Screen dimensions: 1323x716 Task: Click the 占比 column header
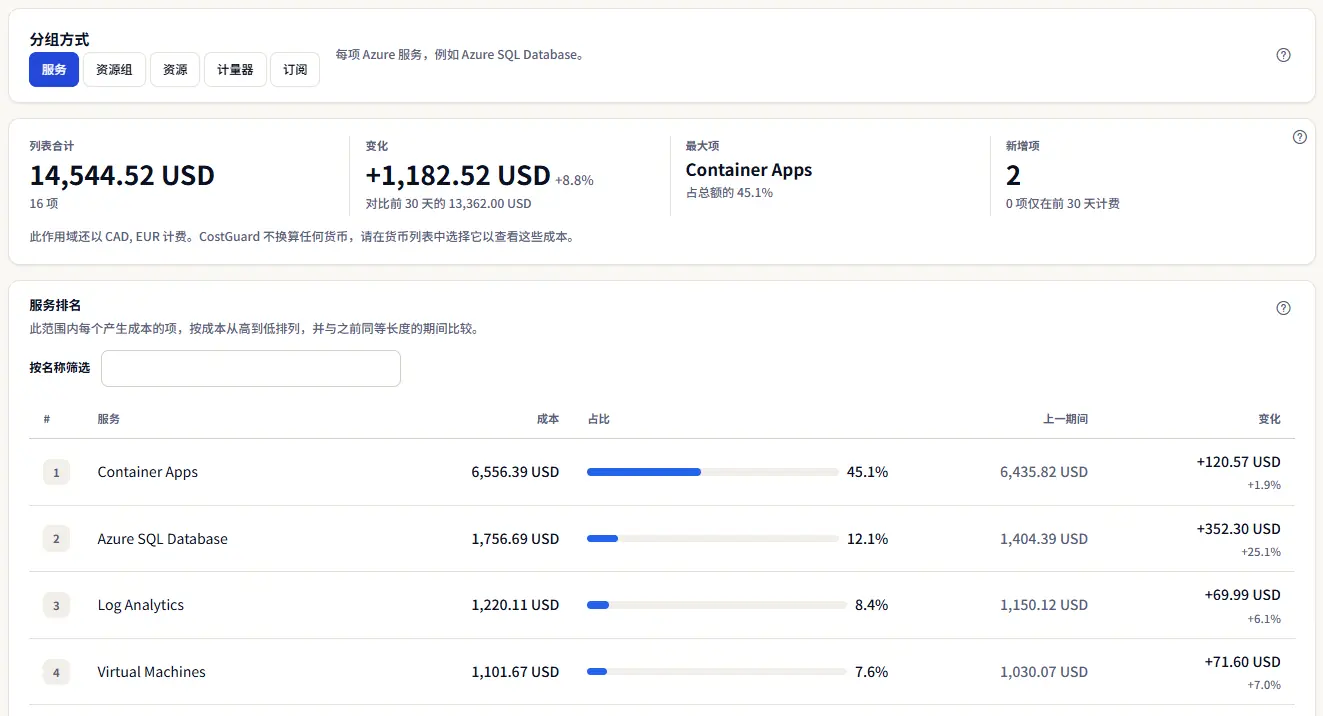pyautogui.click(x=599, y=419)
